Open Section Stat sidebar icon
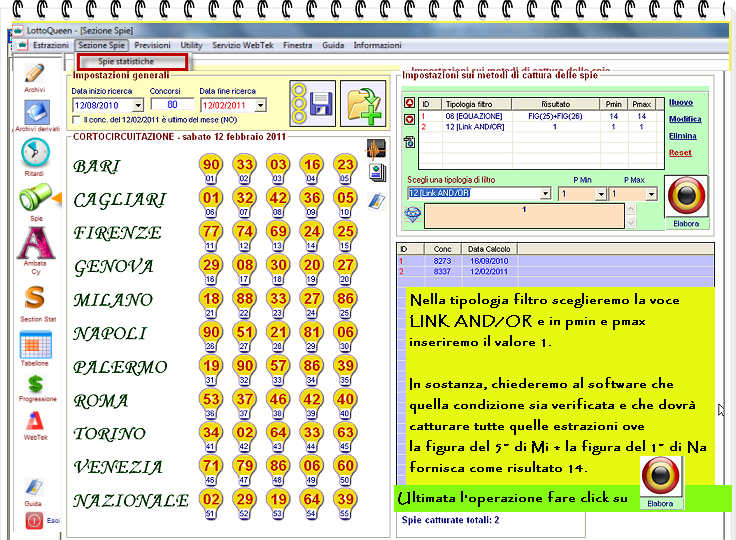Image resolution: width=736 pixels, height=540 pixels. pos(35,297)
